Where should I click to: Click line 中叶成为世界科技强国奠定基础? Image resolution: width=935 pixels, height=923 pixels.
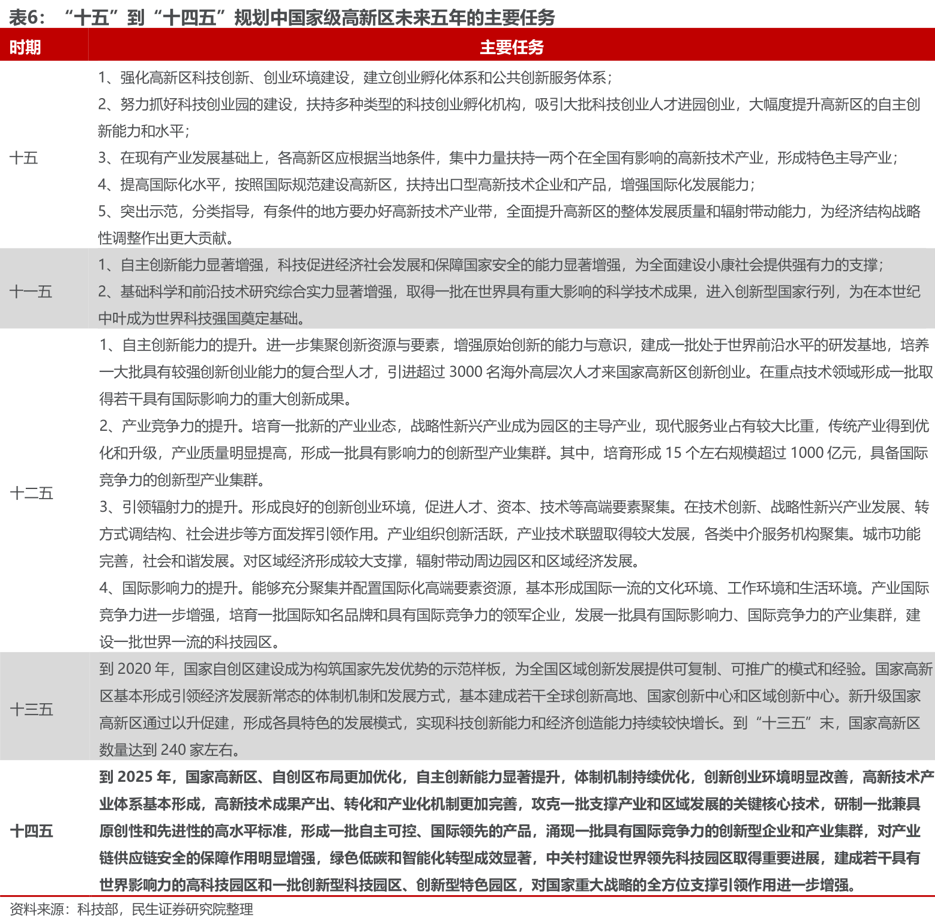tap(202, 318)
